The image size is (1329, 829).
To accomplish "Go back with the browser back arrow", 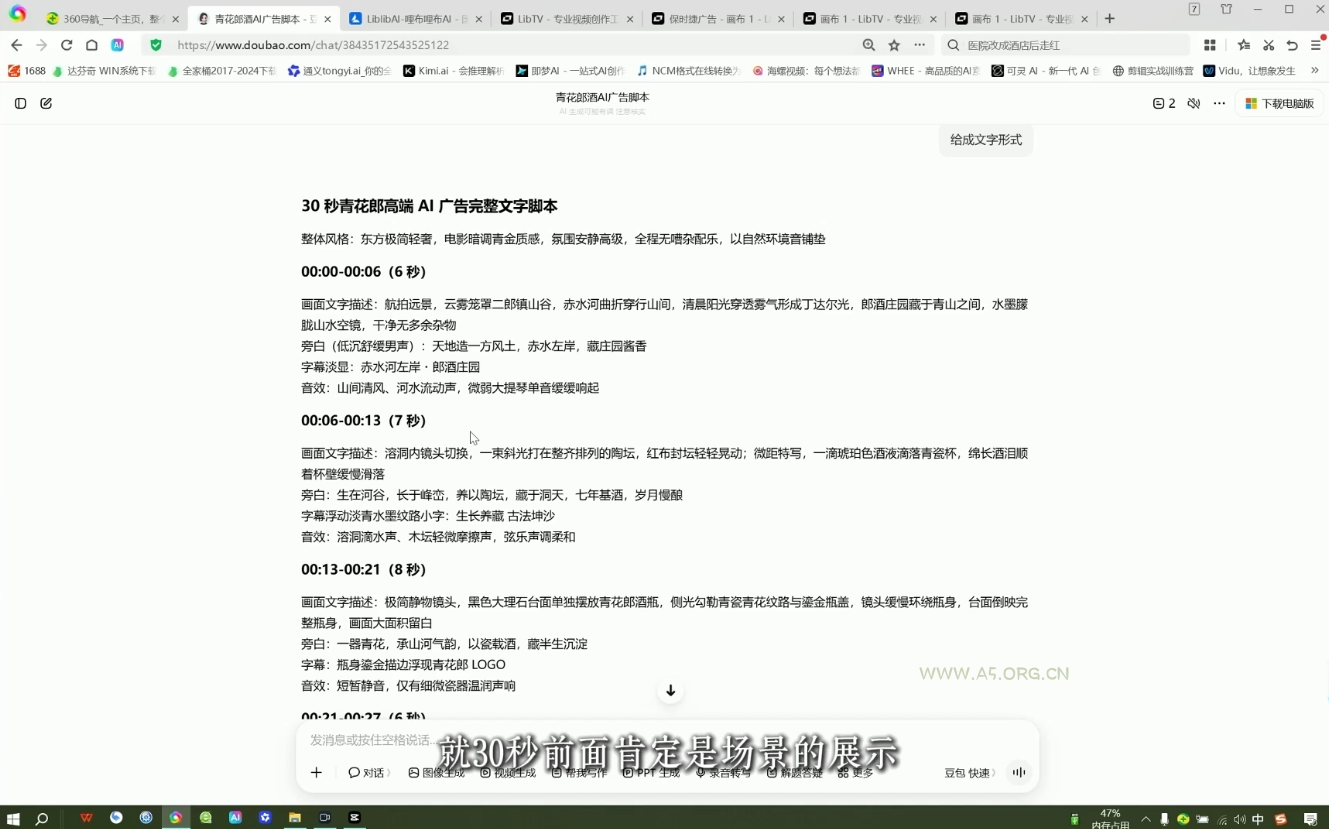I will pos(16,45).
